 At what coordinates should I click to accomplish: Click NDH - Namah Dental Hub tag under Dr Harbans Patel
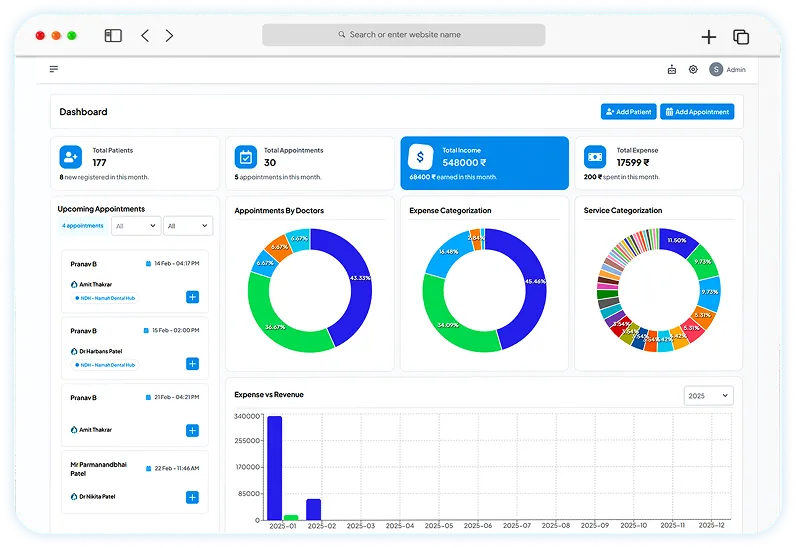105,365
